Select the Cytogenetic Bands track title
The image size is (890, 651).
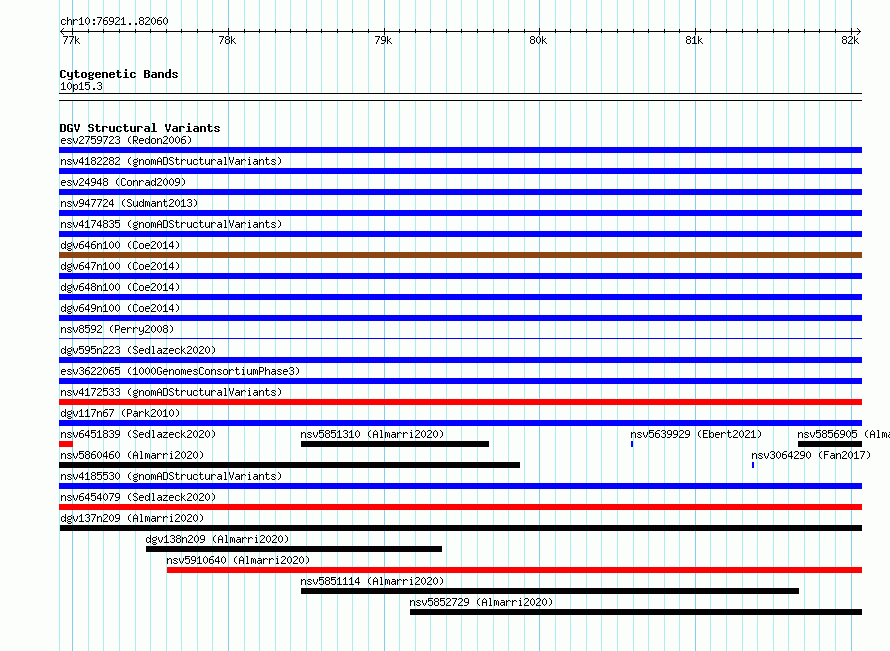119,74
